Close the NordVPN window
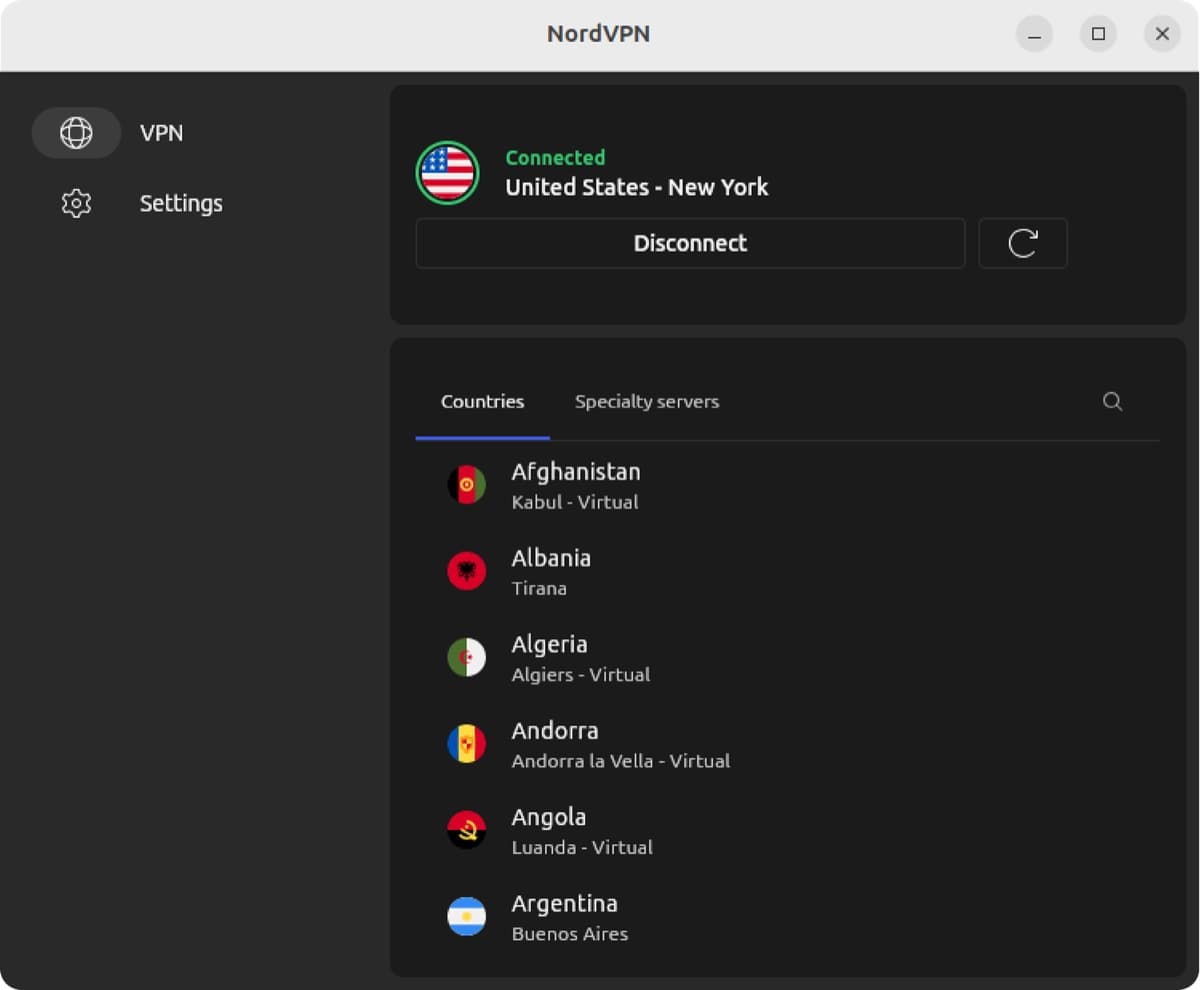This screenshot has width=1200, height=990. coord(1162,34)
